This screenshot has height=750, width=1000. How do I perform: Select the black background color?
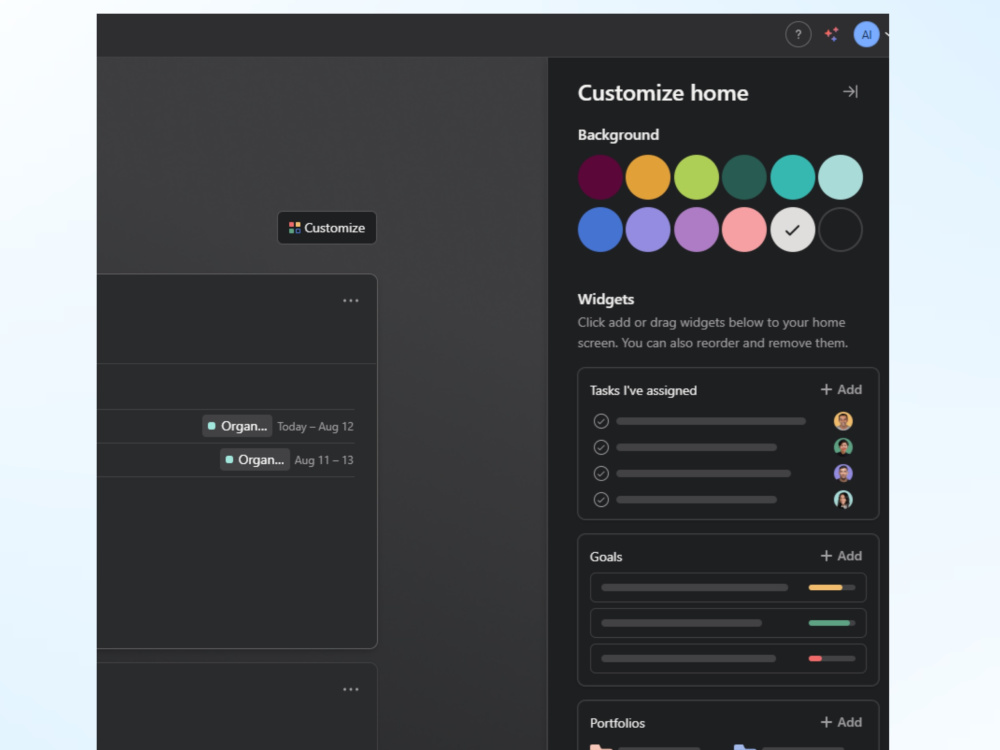tap(841, 230)
